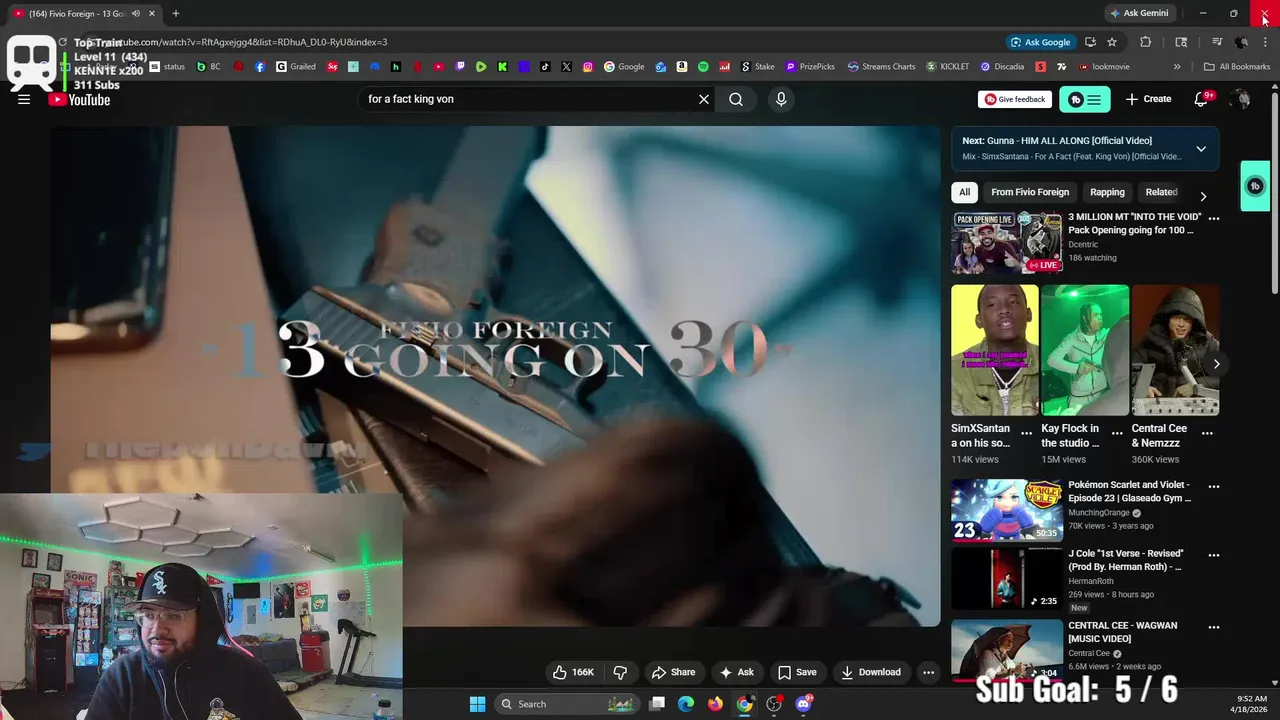Open the Grailed bookmark

(x=296, y=67)
